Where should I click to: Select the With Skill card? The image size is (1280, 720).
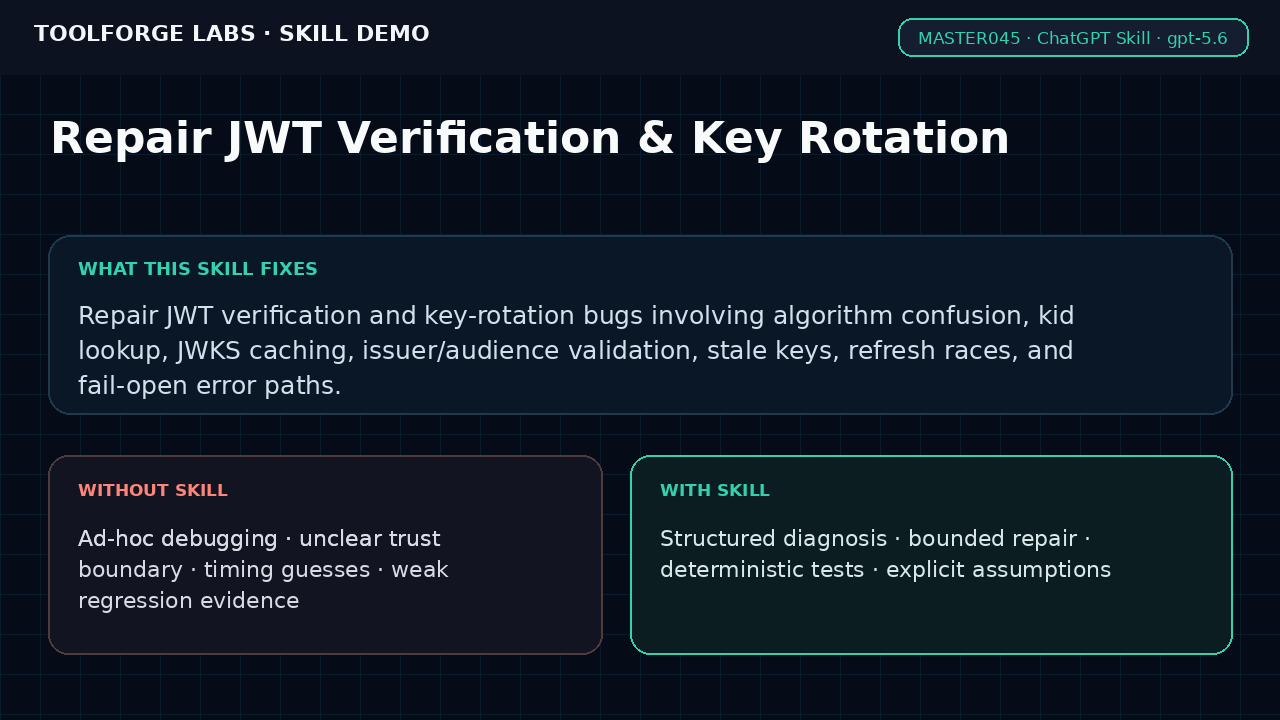(x=931, y=555)
